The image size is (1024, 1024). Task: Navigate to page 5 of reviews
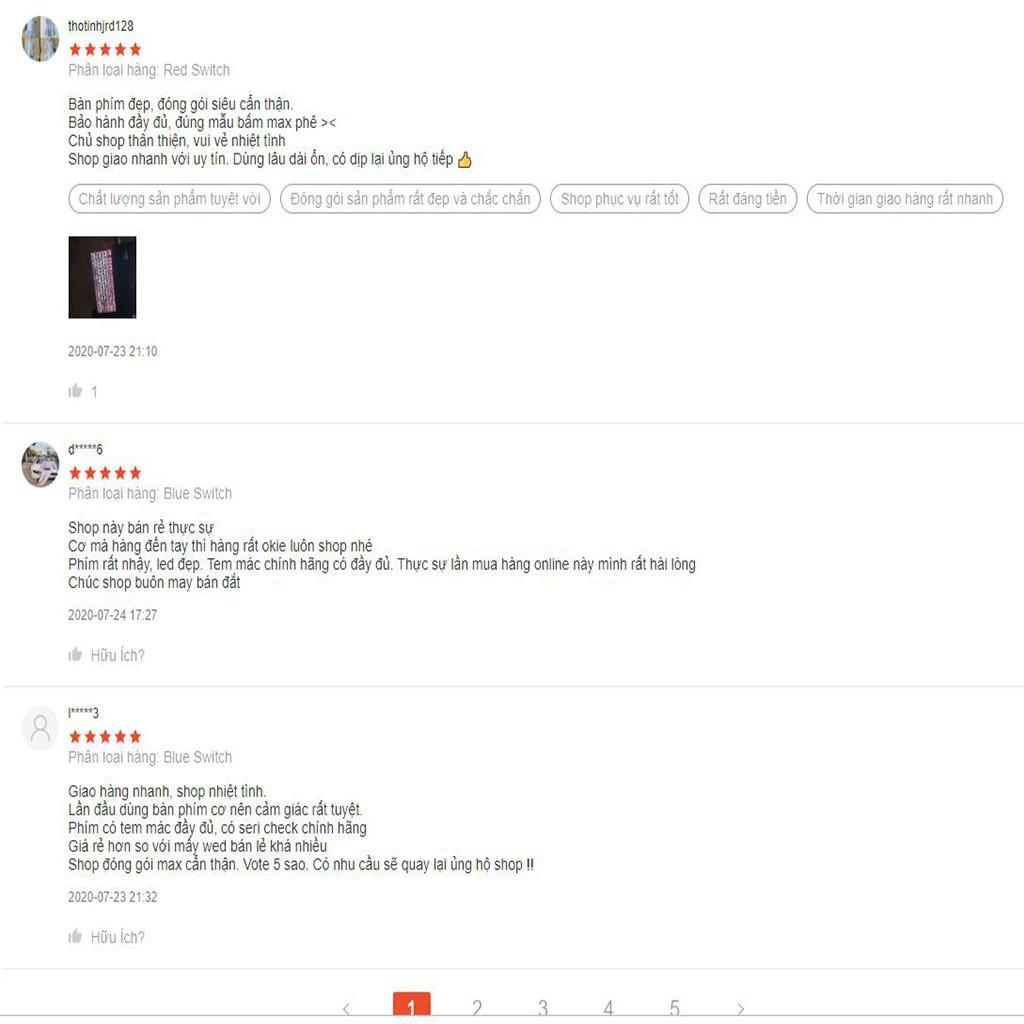click(674, 1008)
